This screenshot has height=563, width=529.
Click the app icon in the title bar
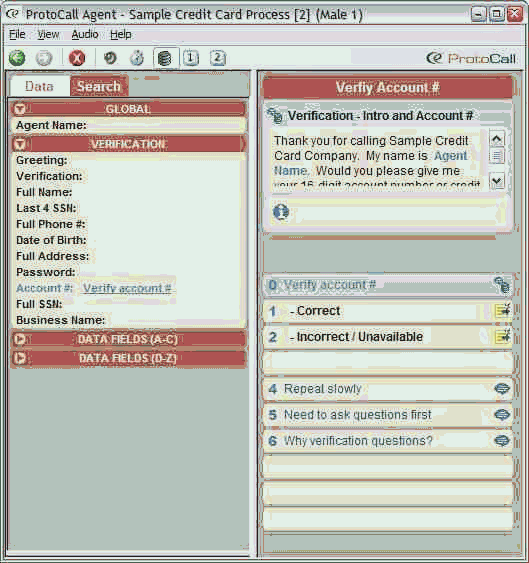[x=12, y=14]
